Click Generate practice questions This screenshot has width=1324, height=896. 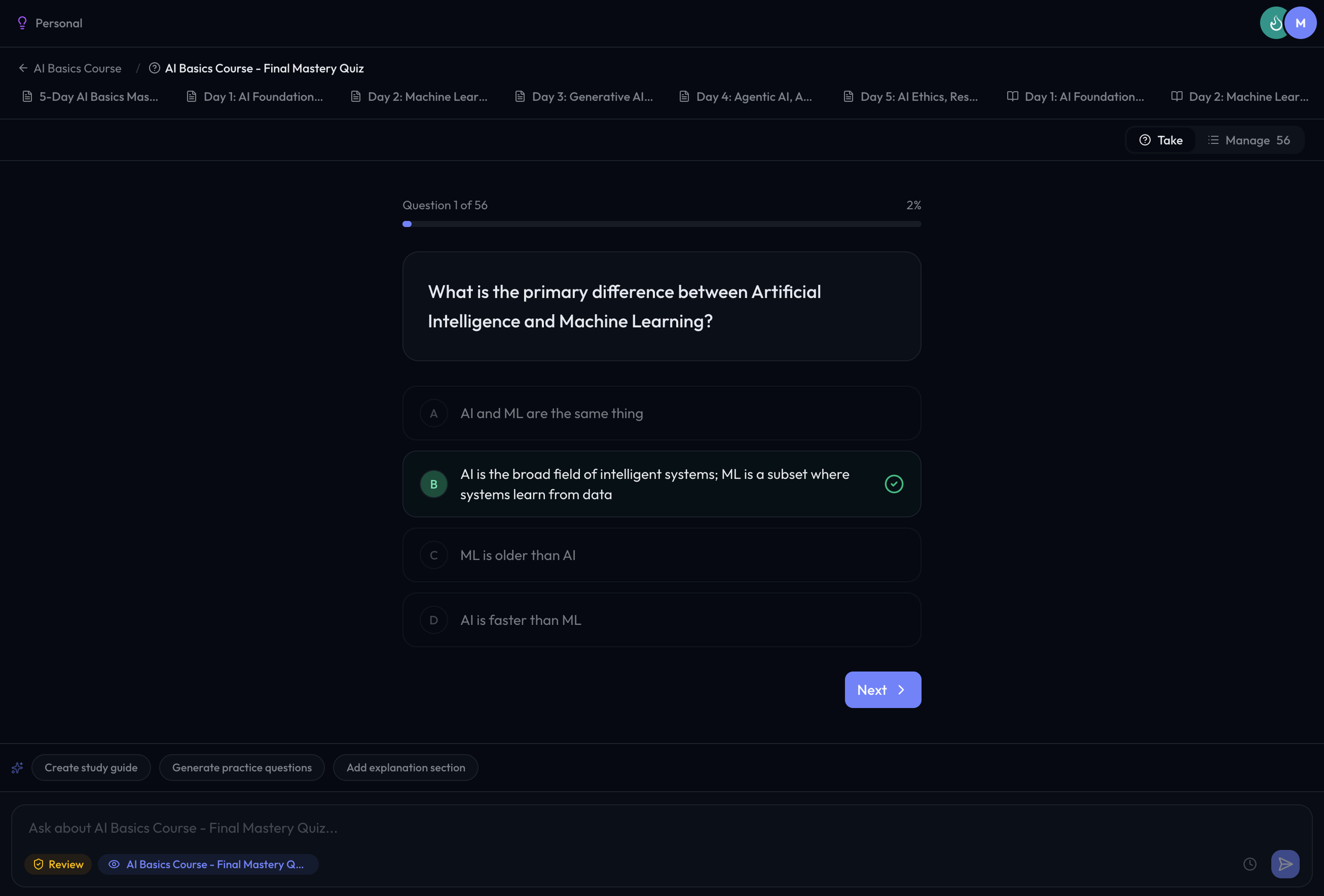tap(241, 767)
